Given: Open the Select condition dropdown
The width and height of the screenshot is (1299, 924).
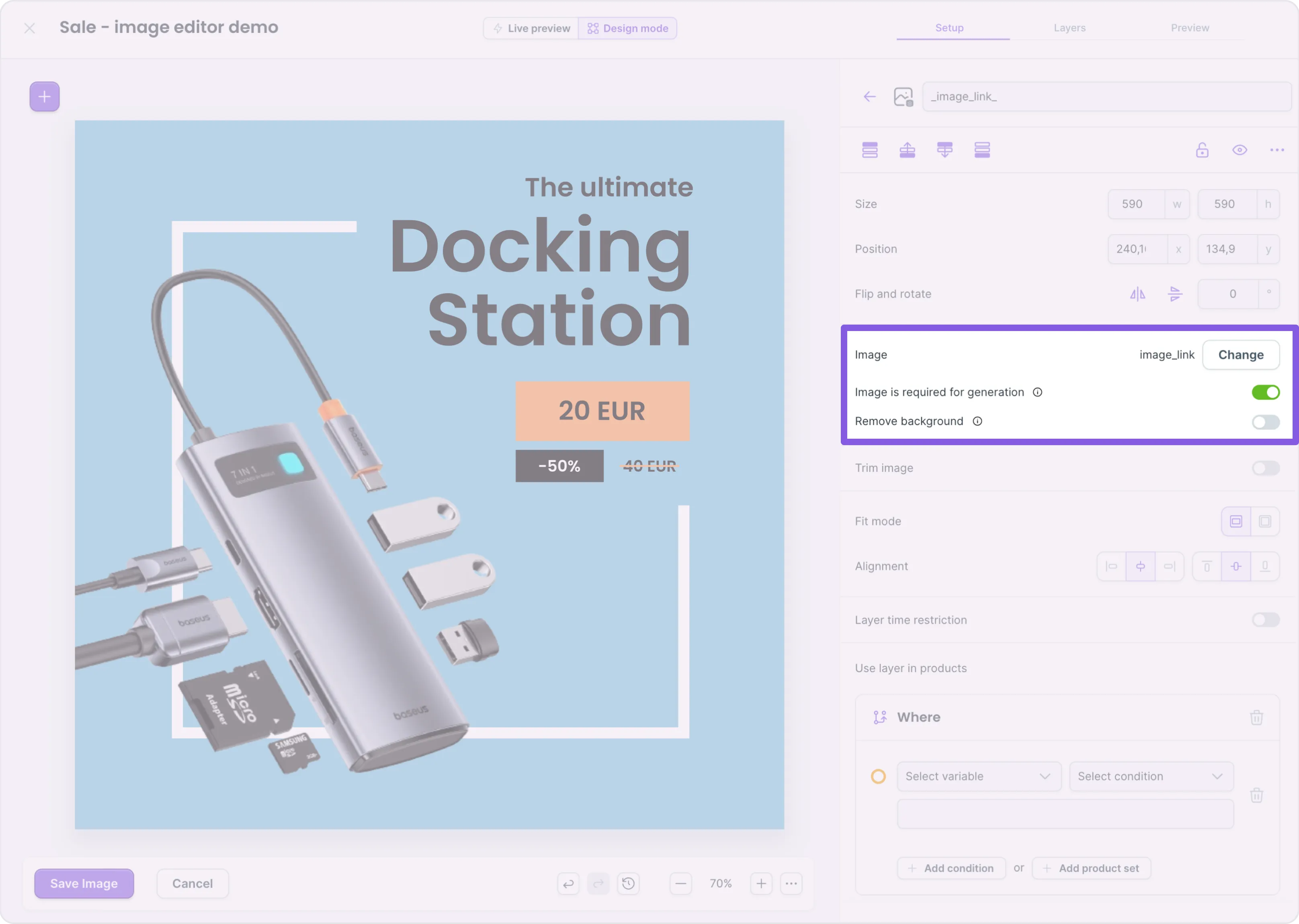Looking at the screenshot, I should tap(1151, 776).
